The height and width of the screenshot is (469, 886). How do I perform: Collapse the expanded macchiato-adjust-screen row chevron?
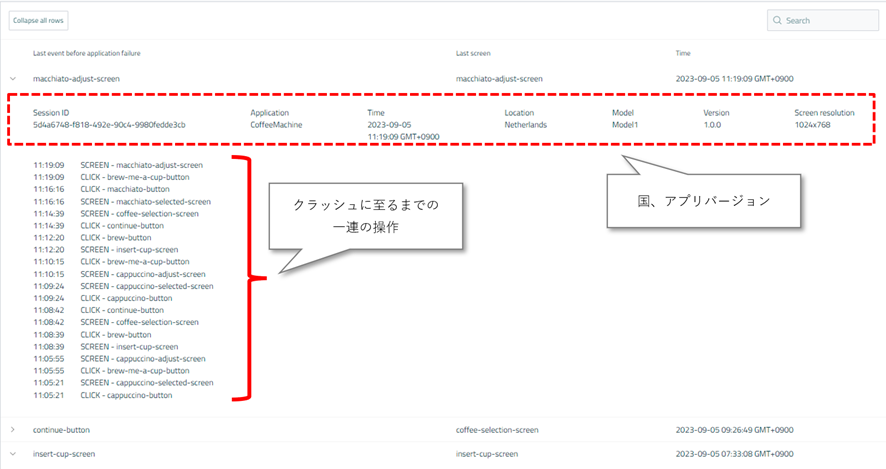(13, 77)
